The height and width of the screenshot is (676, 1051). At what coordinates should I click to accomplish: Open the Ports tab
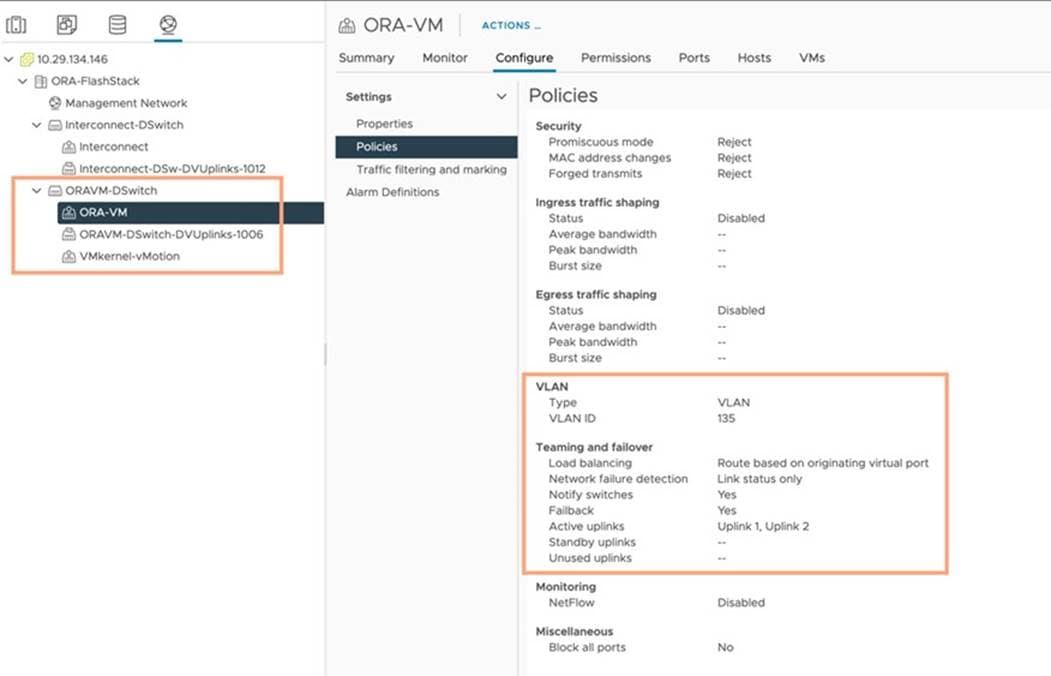(x=694, y=58)
